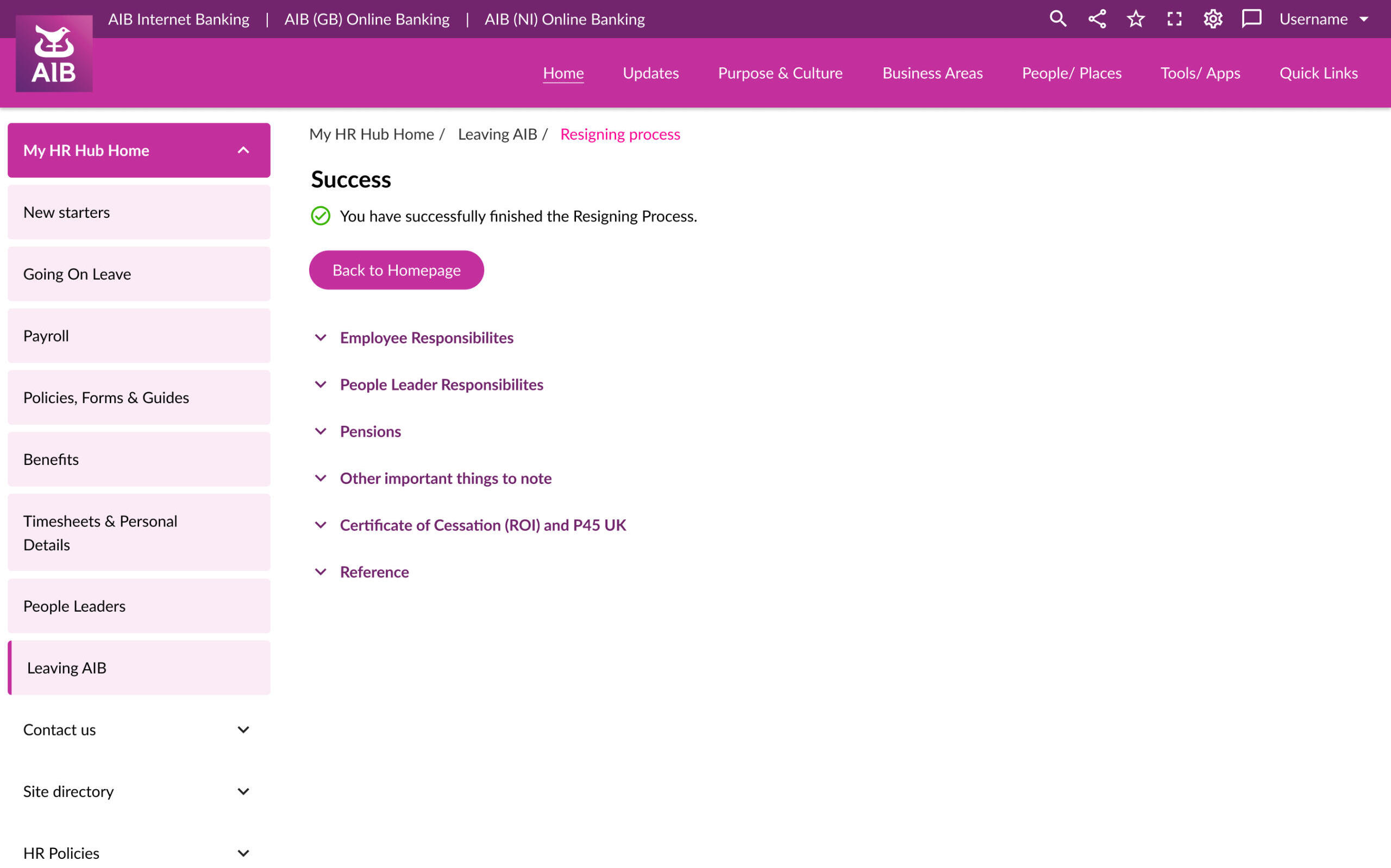
Task: Open the chat message icon
Action: pyautogui.click(x=1251, y=19)
